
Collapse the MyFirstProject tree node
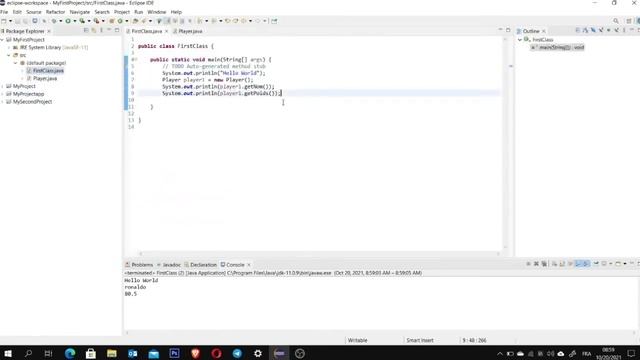[2, 40]
